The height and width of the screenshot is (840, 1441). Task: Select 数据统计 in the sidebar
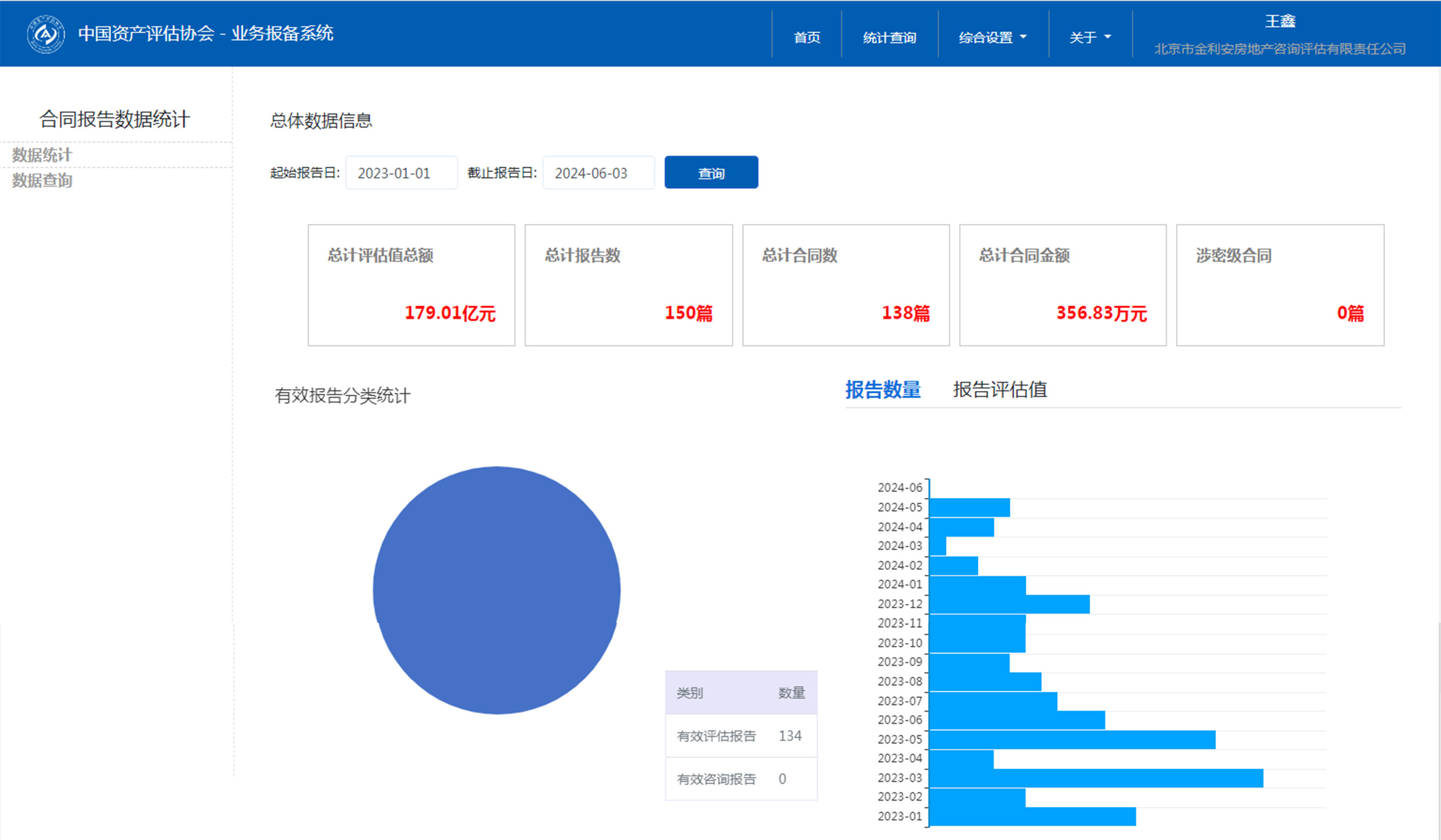[42, 155]
